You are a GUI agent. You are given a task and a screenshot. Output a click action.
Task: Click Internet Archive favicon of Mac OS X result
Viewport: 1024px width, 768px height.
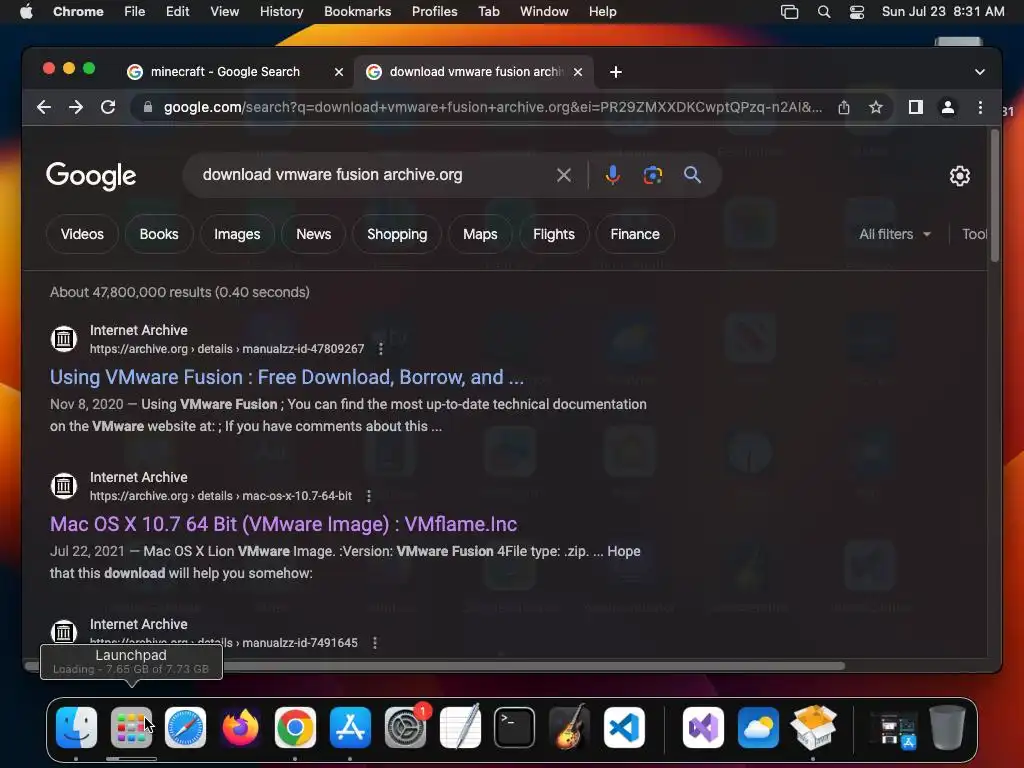click(x=64, y=486)
